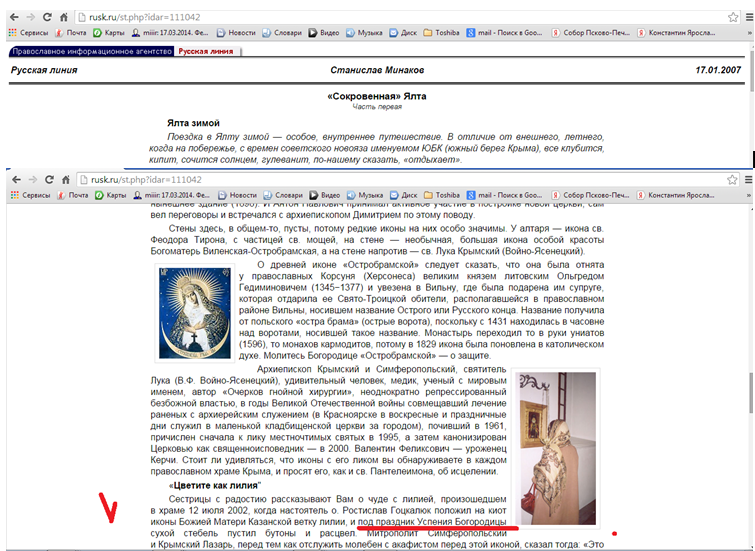Open Сервисы apps bookmark in upper window

(x=28, y=33)
